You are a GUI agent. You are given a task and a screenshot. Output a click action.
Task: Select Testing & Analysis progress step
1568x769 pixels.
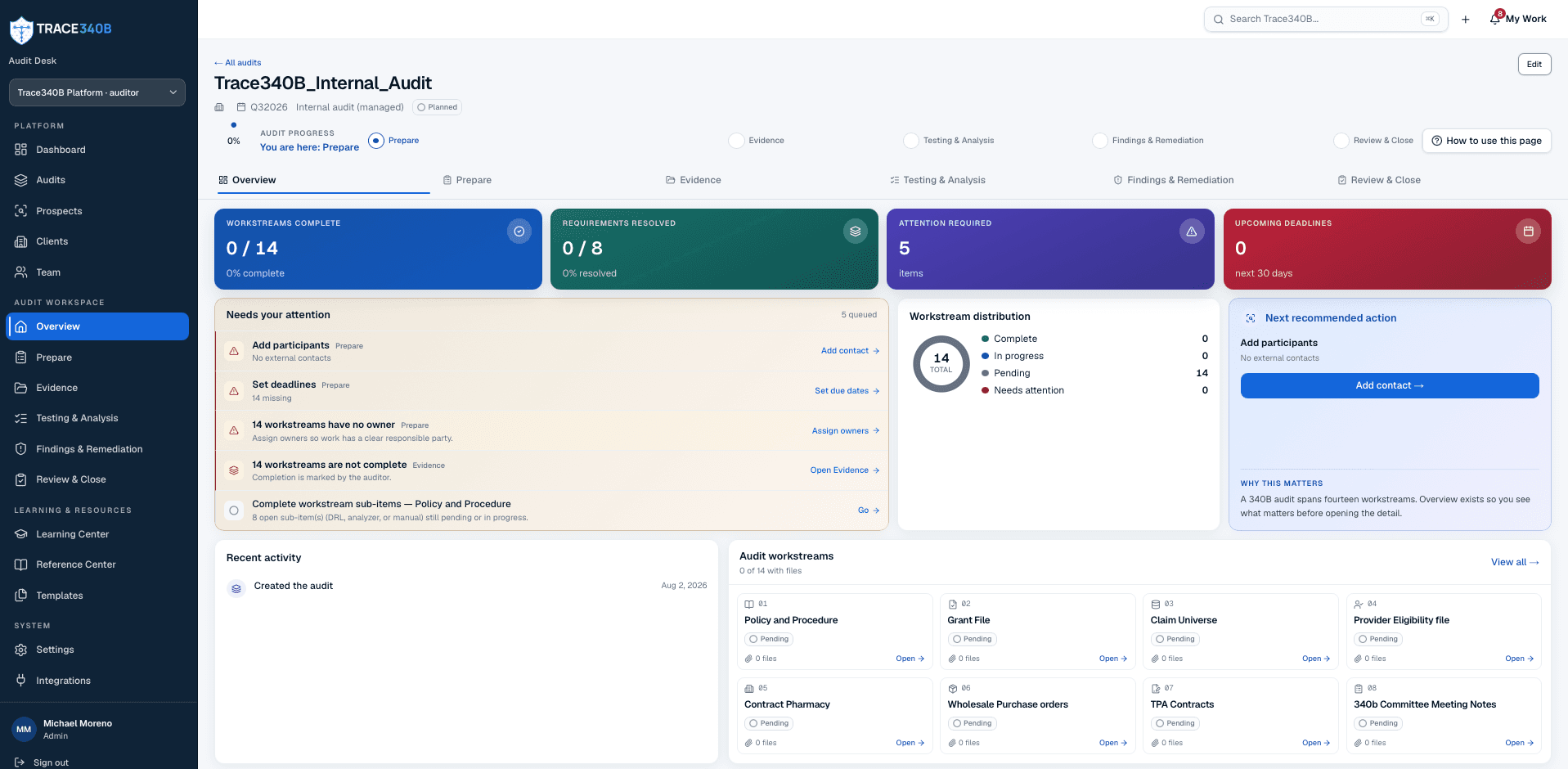[949, 141]
